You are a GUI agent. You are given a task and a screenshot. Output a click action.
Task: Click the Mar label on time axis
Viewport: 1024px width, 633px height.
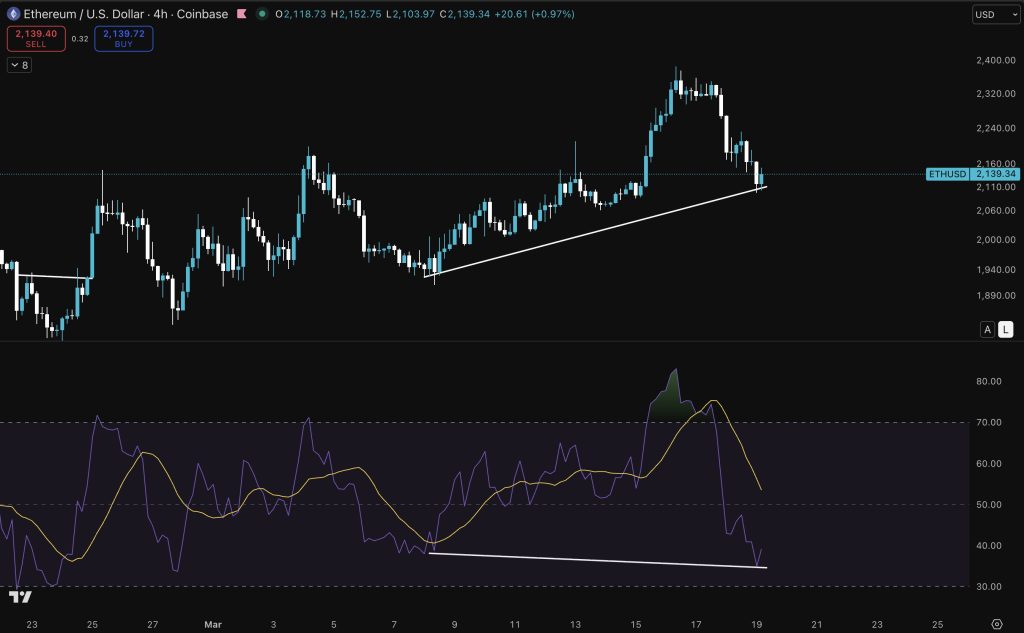coord(212,623)
